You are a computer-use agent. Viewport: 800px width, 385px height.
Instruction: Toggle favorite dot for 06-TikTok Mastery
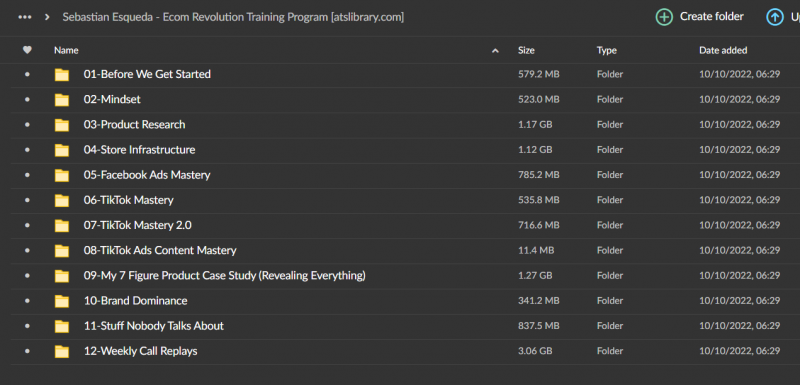(x=27, y=200)
